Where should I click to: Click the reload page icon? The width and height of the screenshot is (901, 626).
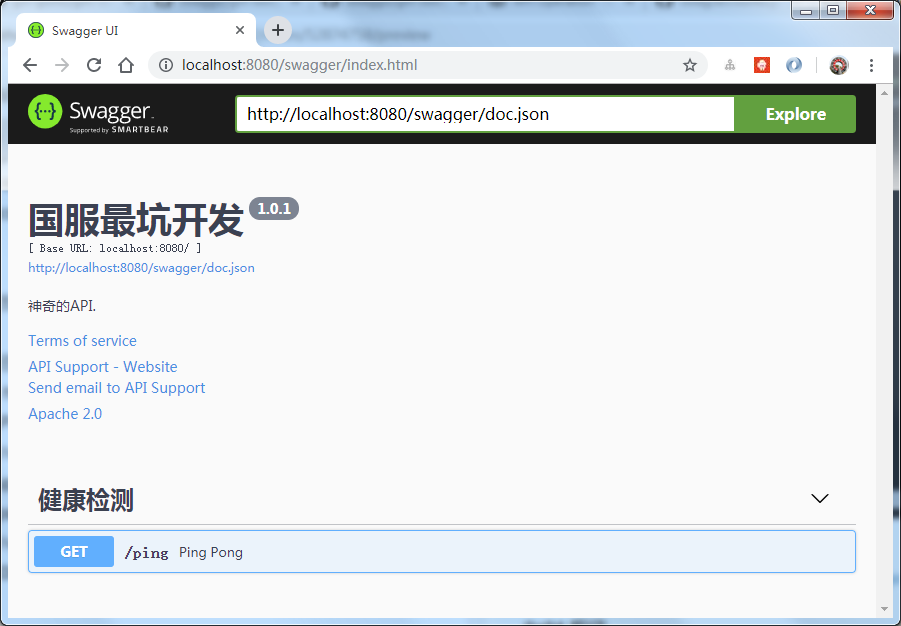(x=93, y=64)
